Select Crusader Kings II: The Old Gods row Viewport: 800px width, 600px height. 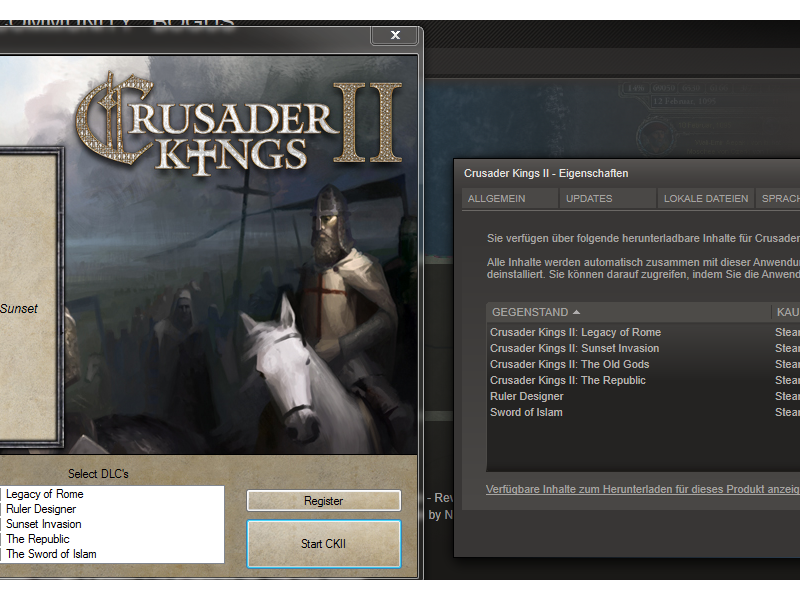click(x=569, y=364)
